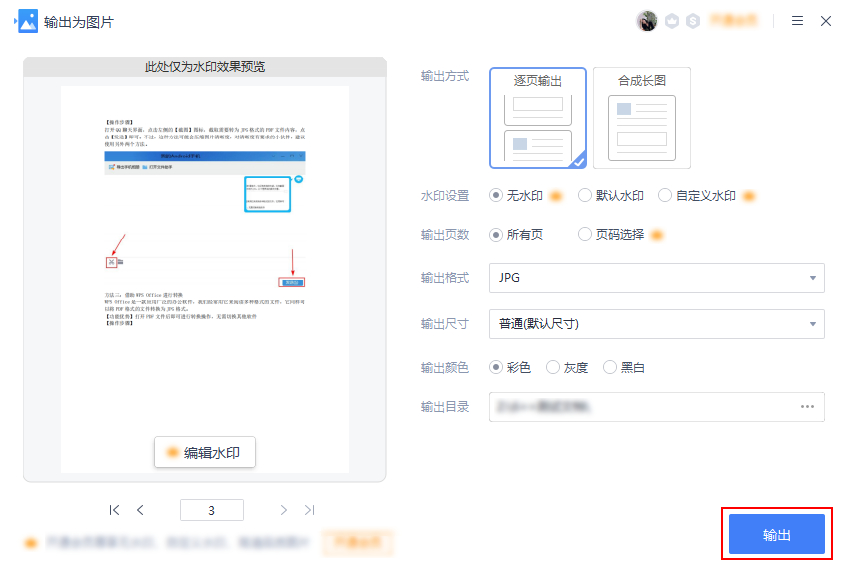The width and height of the screenshot is (847, 564).
Task: Click the S coin badge icon
Action: click(693, 21)
